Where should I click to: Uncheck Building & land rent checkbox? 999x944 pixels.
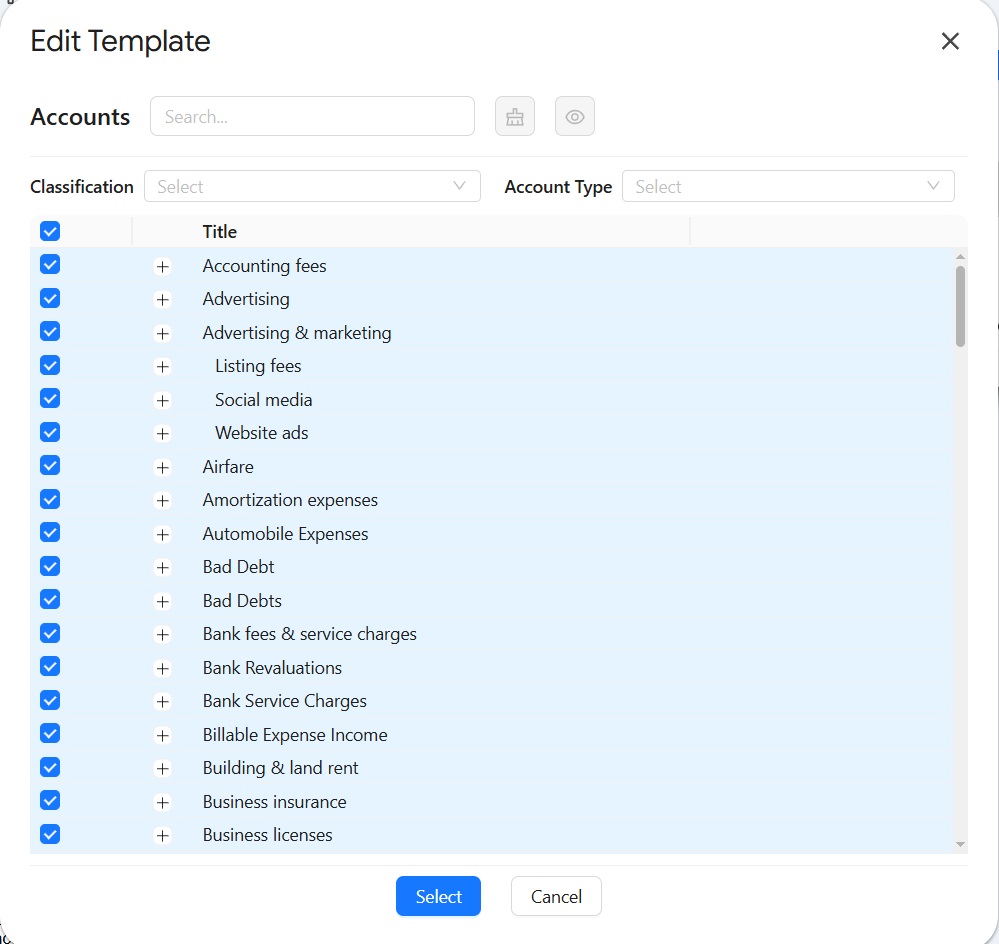(50, 768)
